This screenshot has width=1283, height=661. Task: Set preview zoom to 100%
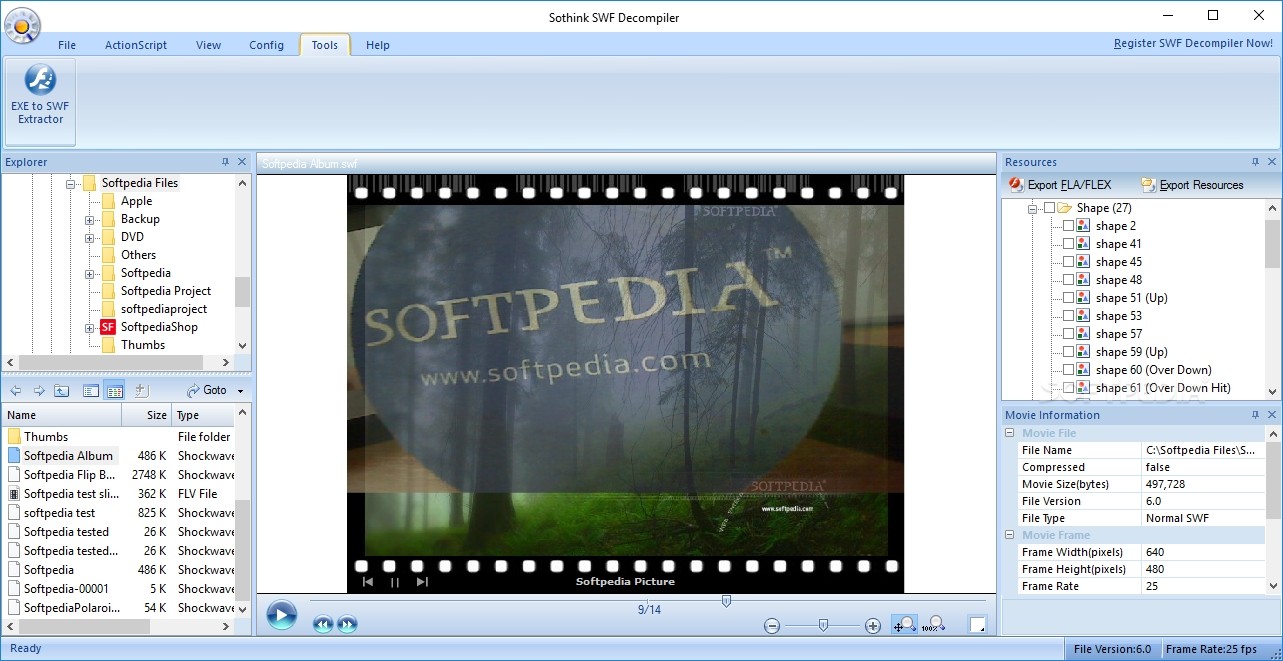tap(933, 625)
